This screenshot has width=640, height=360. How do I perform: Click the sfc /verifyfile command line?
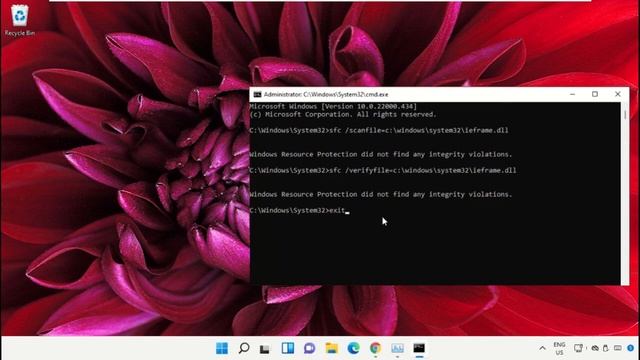tap(383, 170)
